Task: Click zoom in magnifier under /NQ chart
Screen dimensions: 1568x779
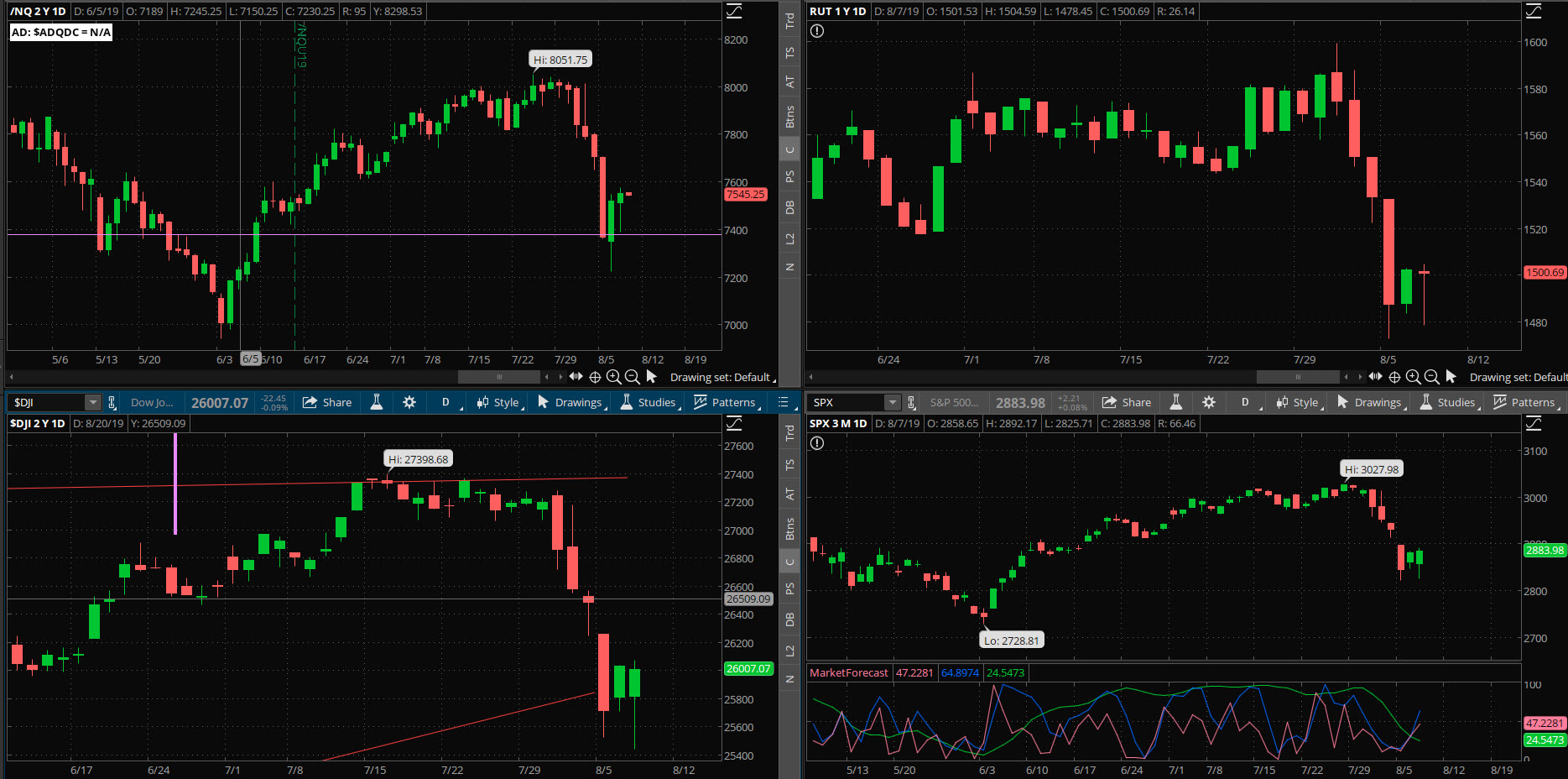Action: (x=613, y=377)
